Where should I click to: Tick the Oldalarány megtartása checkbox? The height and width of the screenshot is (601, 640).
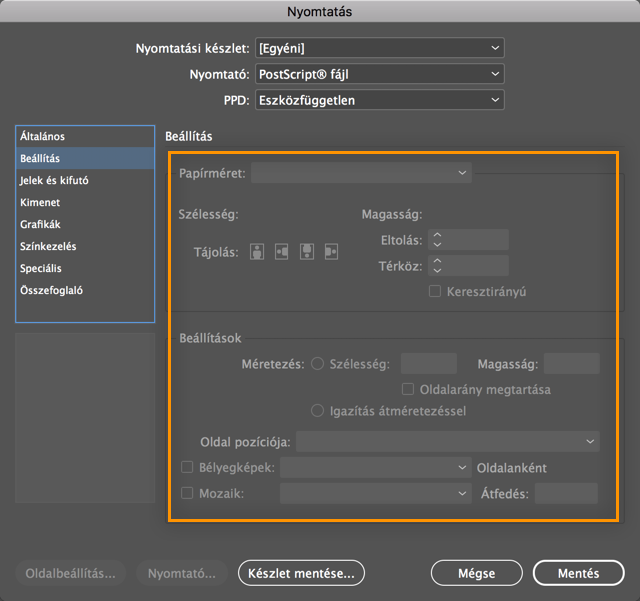click(x=408, y=389)
